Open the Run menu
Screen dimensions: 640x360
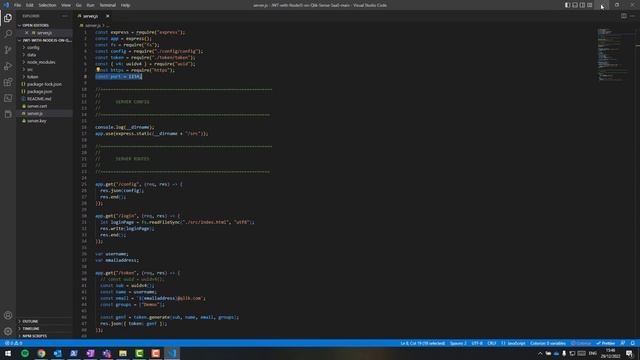[x=90, y=5]
